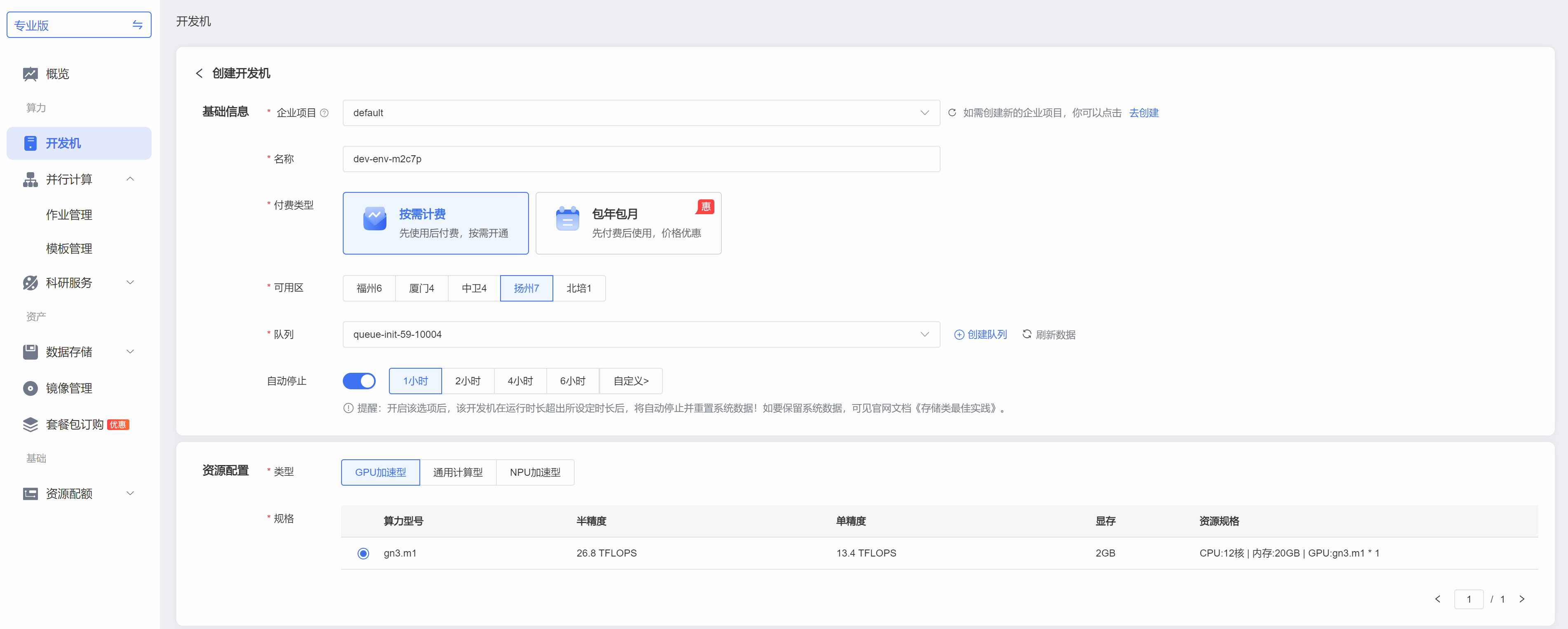Click the 优惠 badge next to 套餐包订购
Screen dimensions: 1568x629
point(118,425)
